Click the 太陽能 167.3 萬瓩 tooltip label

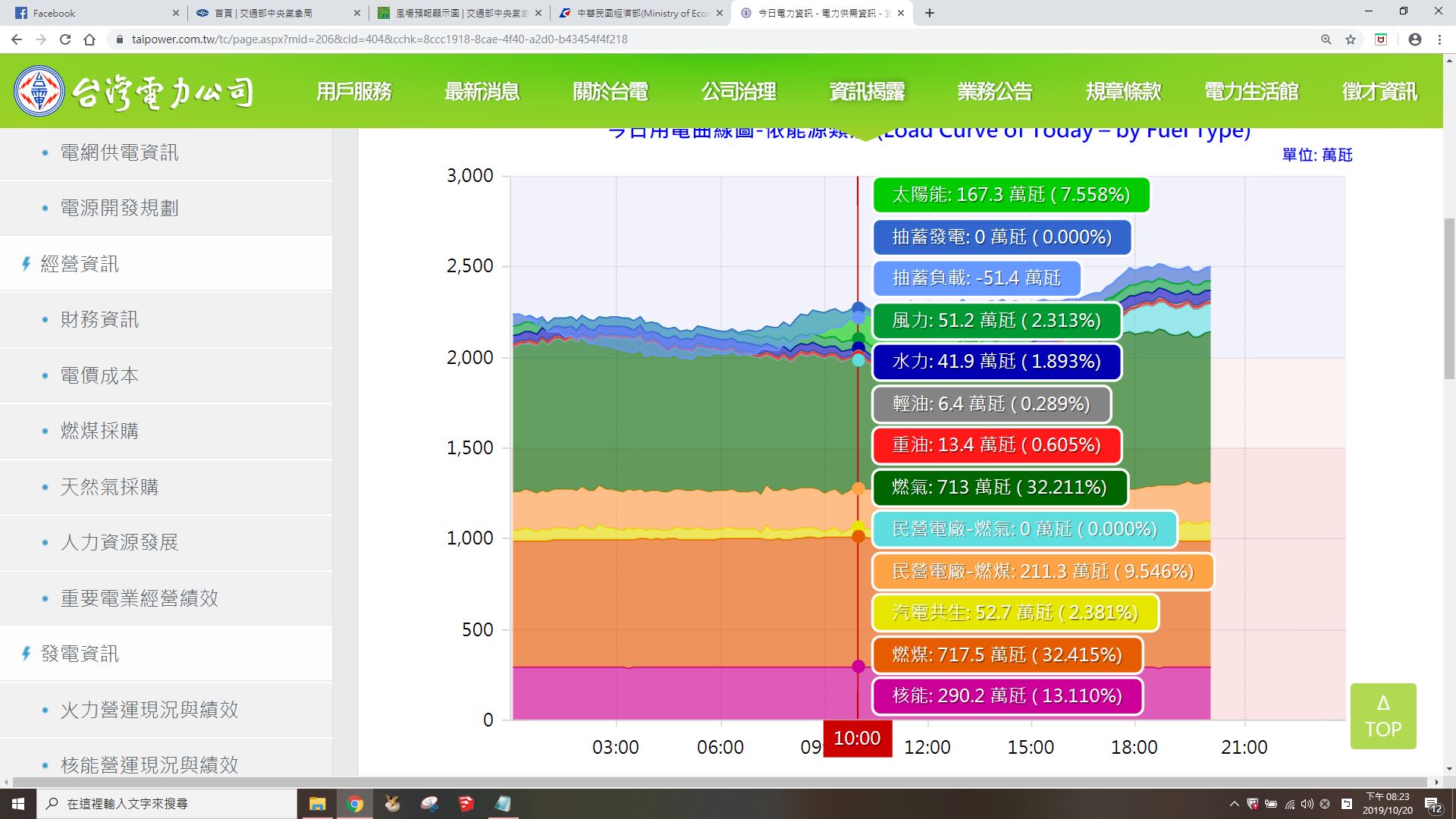pos(1011,195)
